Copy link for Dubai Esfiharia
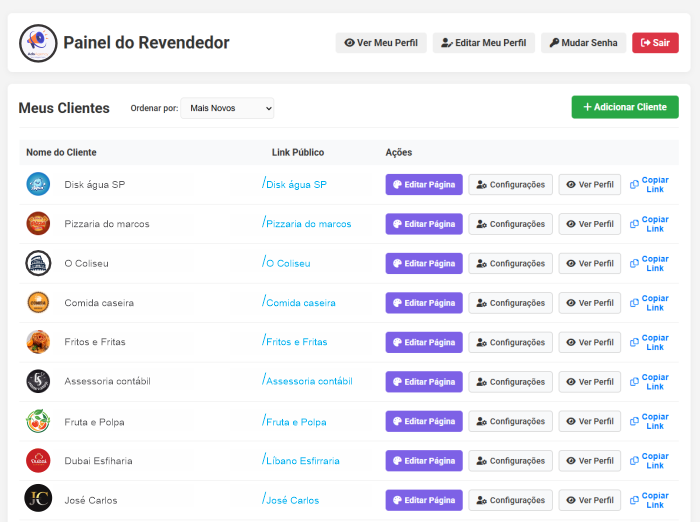700x522 pixels. pos(650,461)
